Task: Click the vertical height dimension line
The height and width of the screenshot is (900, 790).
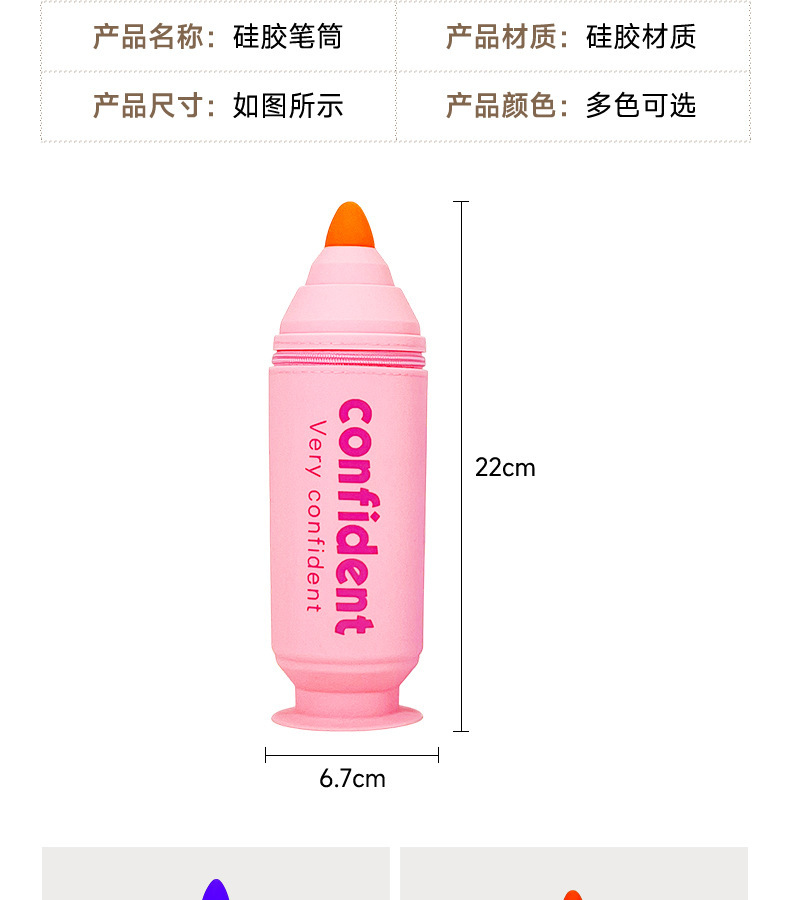Action: (461, 466)
